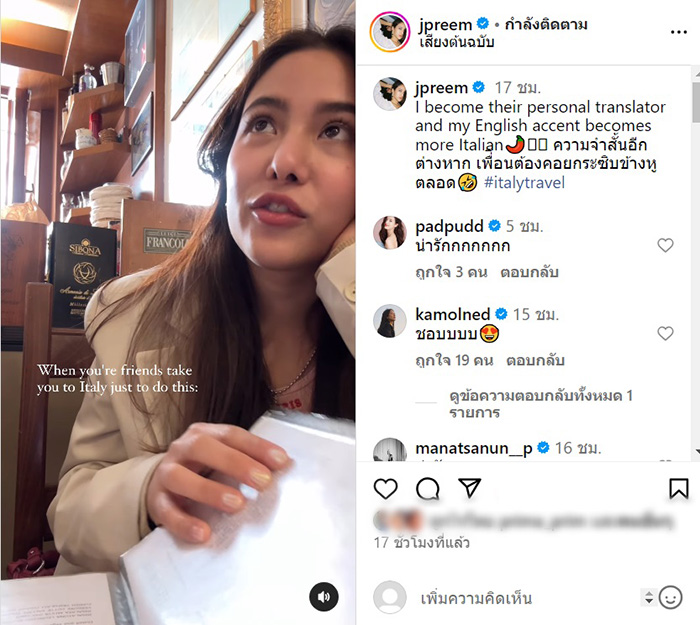Click the เพิ่มความคิดเห็น comment input field
The height and width of the screenshot is (625, 700).
520,598
